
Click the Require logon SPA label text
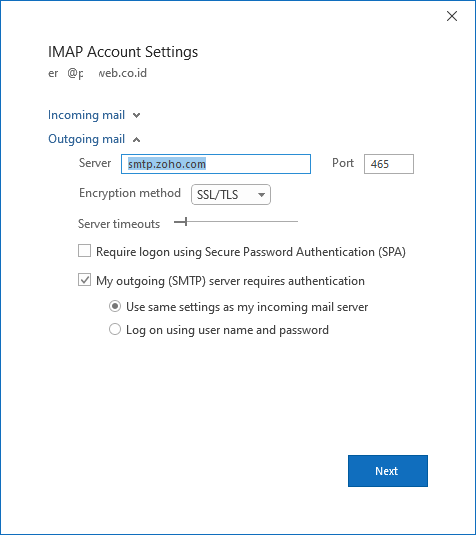click(x=251, y=252)
